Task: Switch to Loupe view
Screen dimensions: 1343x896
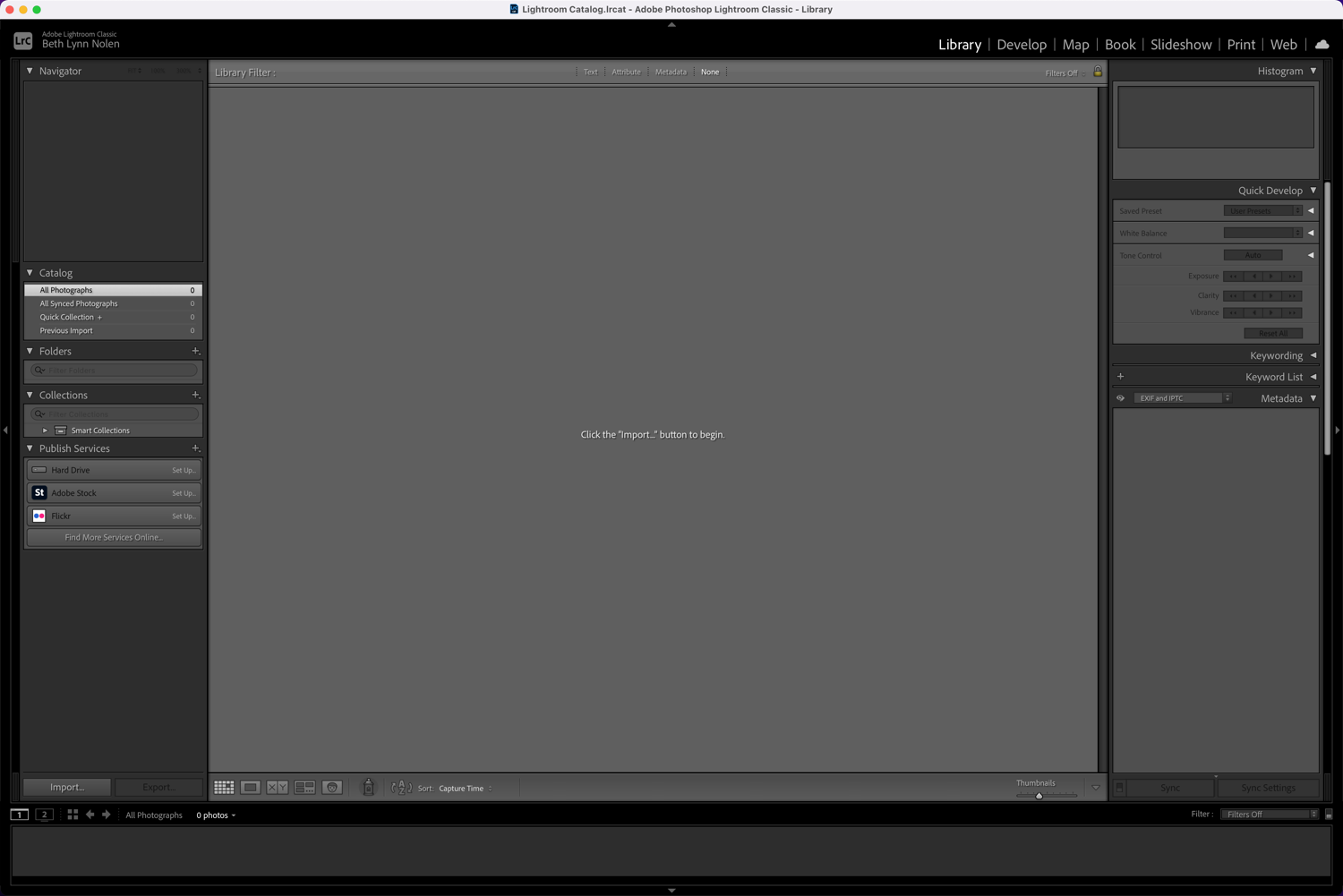Action: (x=251, y=788)
